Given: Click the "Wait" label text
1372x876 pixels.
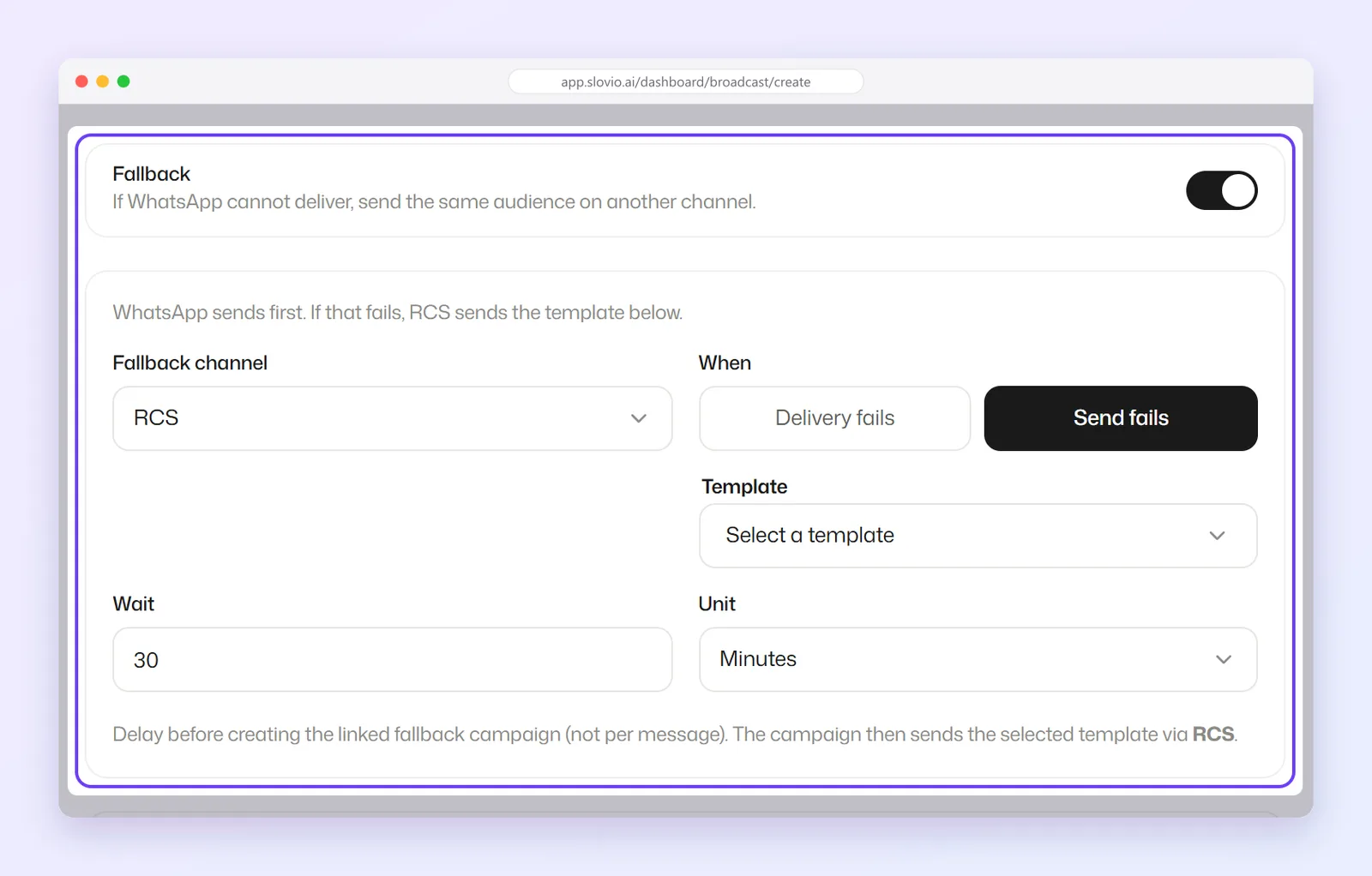Looking at the screenshot, I should tap(134, 604).
